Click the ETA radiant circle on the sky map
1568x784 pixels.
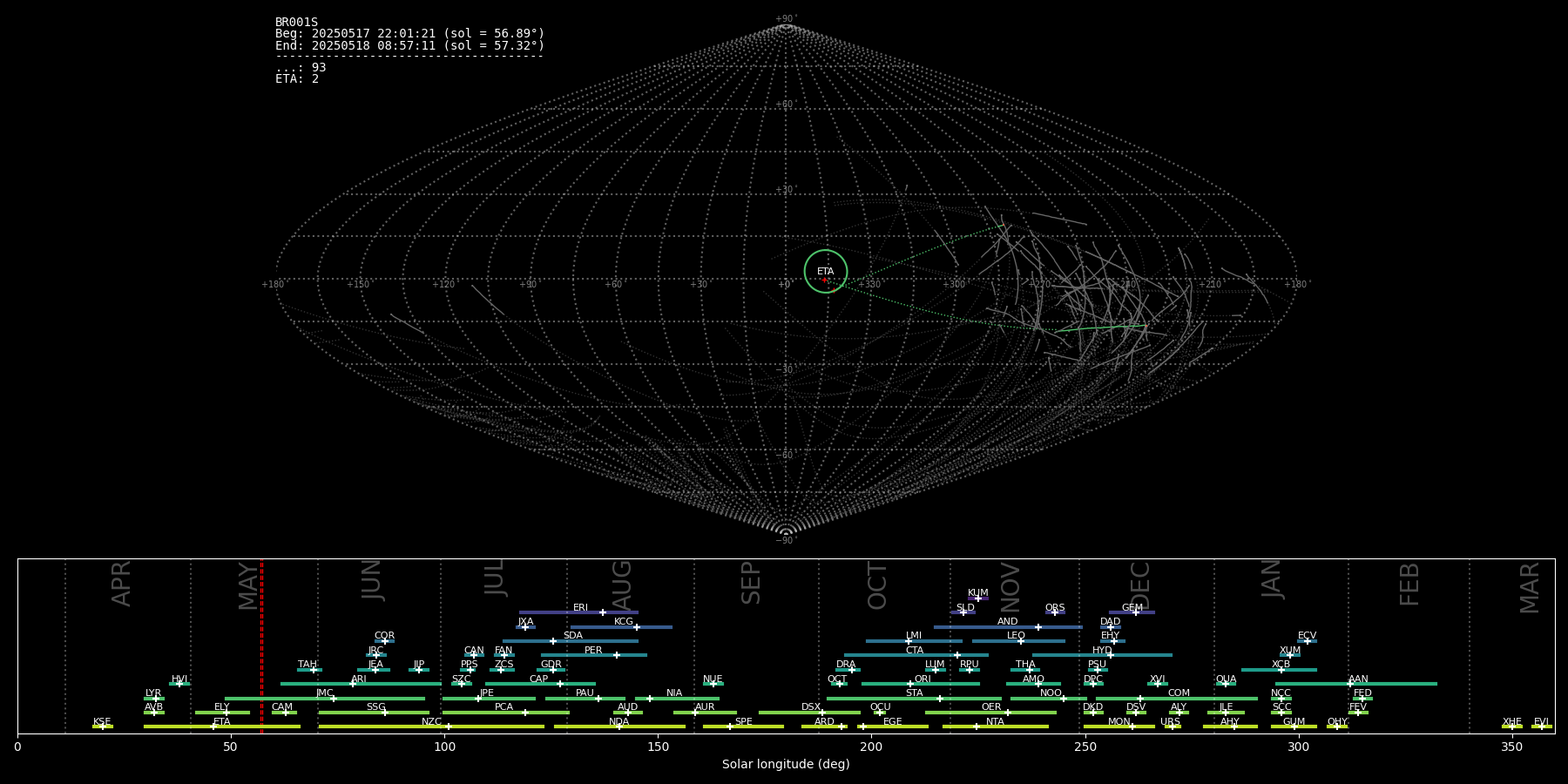825,271
